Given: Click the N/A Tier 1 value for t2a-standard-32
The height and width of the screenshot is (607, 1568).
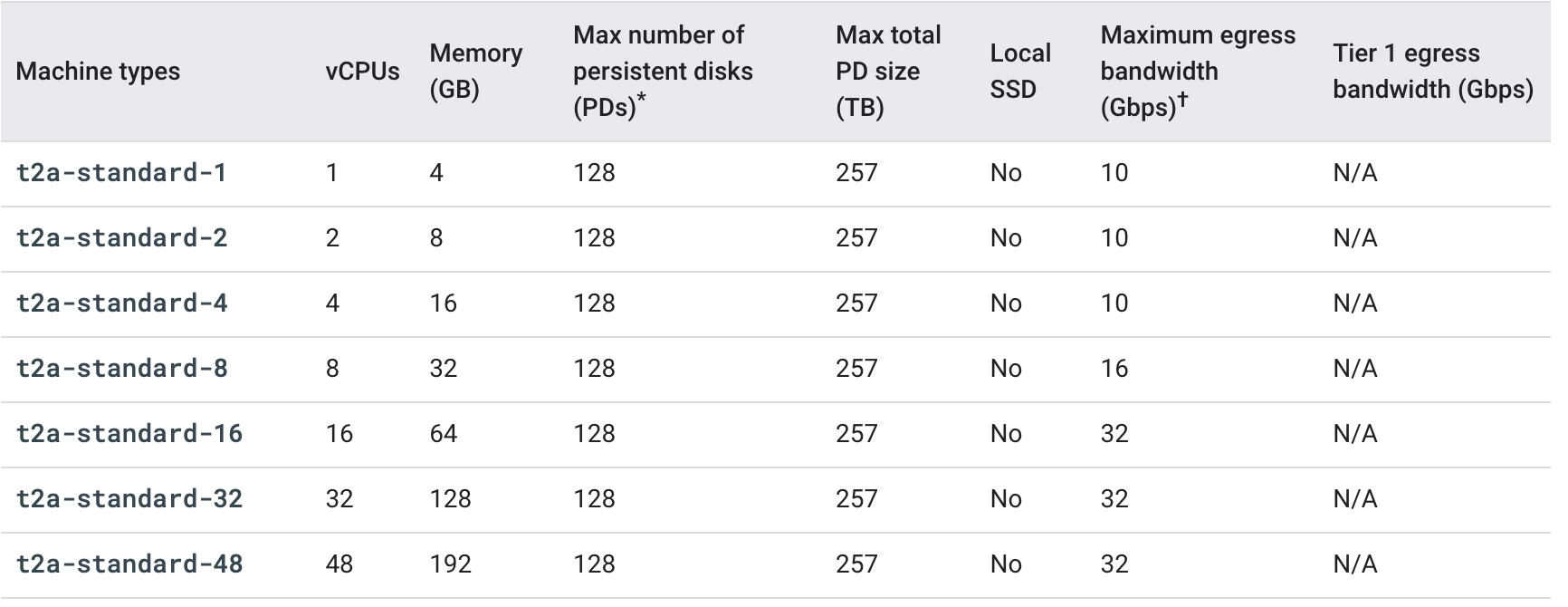Looking at the screenshot, I should 1354,499.
